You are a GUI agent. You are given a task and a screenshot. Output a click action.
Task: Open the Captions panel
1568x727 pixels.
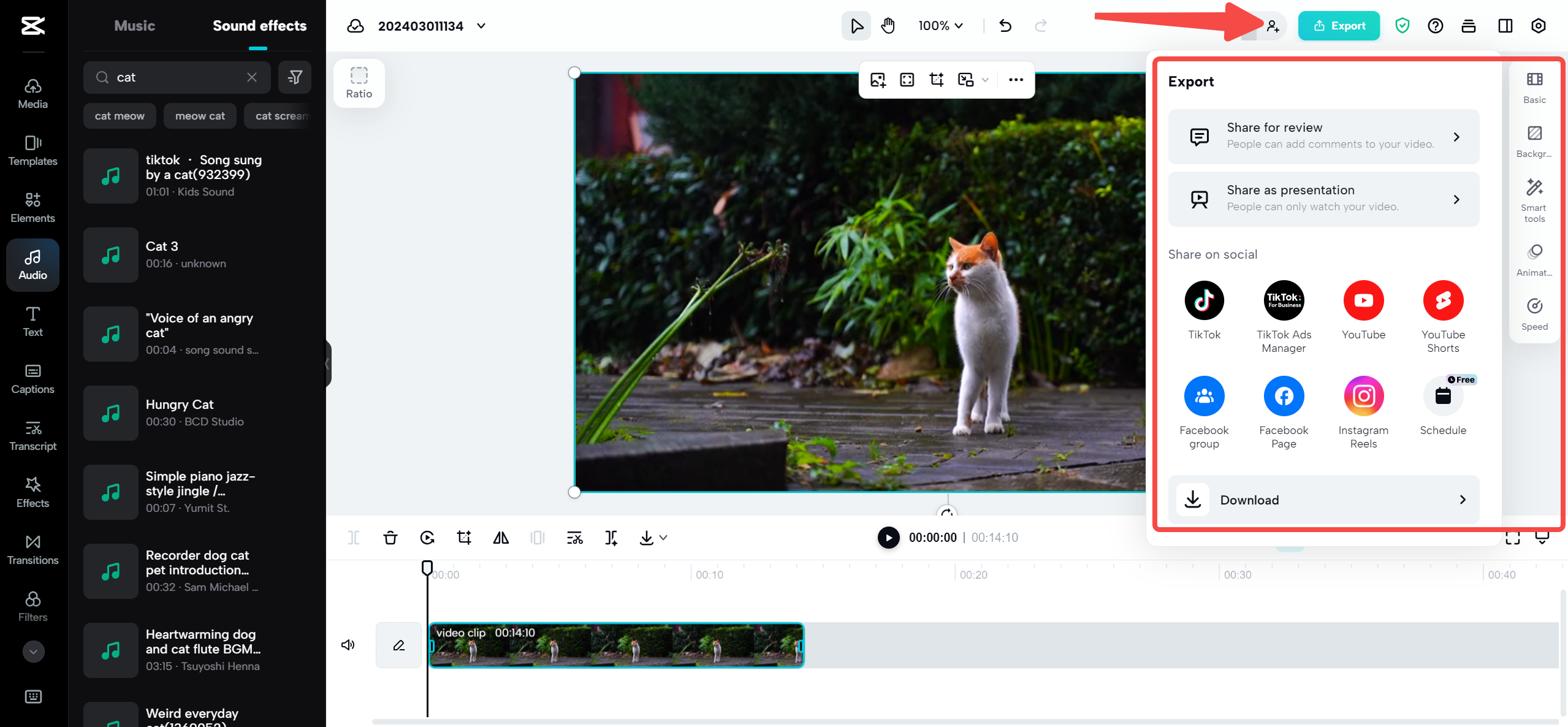pos(32,379)
